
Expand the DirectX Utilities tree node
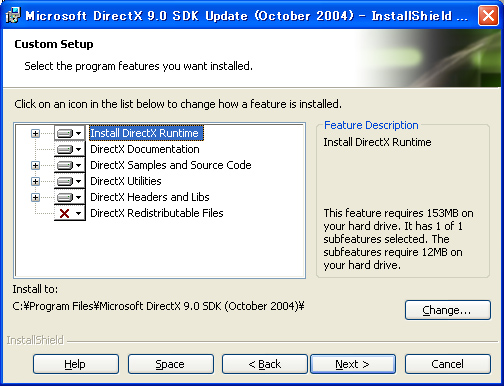click(x=35, y=181)
